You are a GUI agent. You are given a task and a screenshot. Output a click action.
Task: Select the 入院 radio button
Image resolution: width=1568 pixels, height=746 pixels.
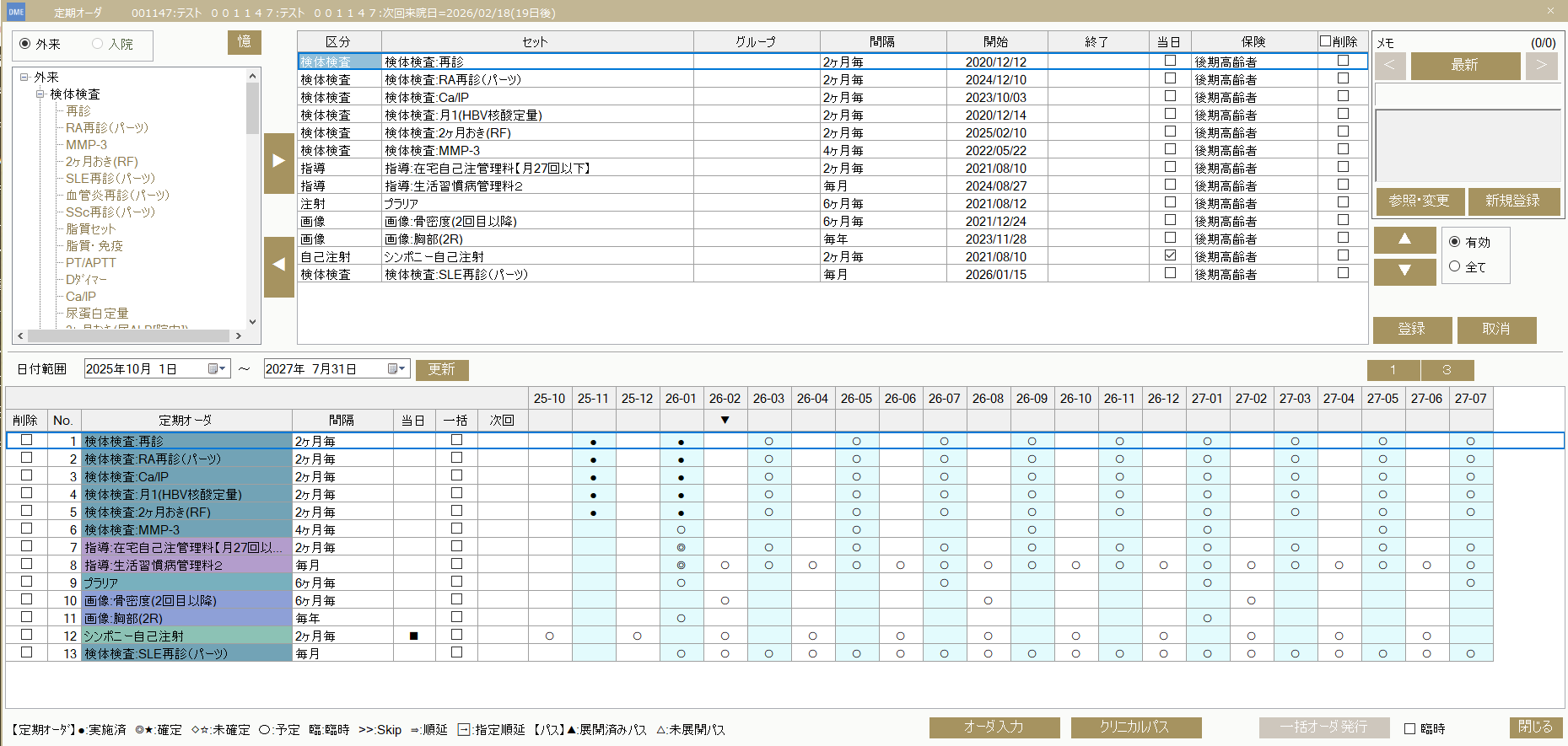(98, 44)
